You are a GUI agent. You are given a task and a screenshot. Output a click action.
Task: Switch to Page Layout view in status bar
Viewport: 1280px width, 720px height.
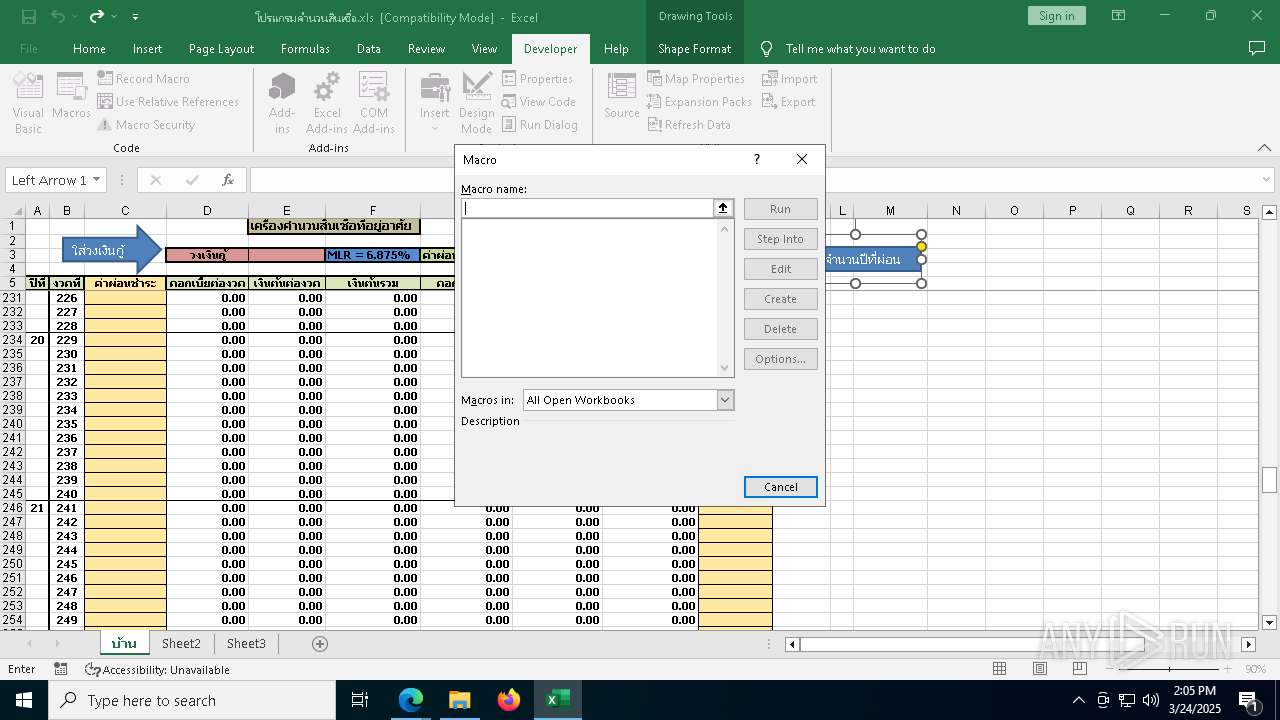[x=1040, y=669]
